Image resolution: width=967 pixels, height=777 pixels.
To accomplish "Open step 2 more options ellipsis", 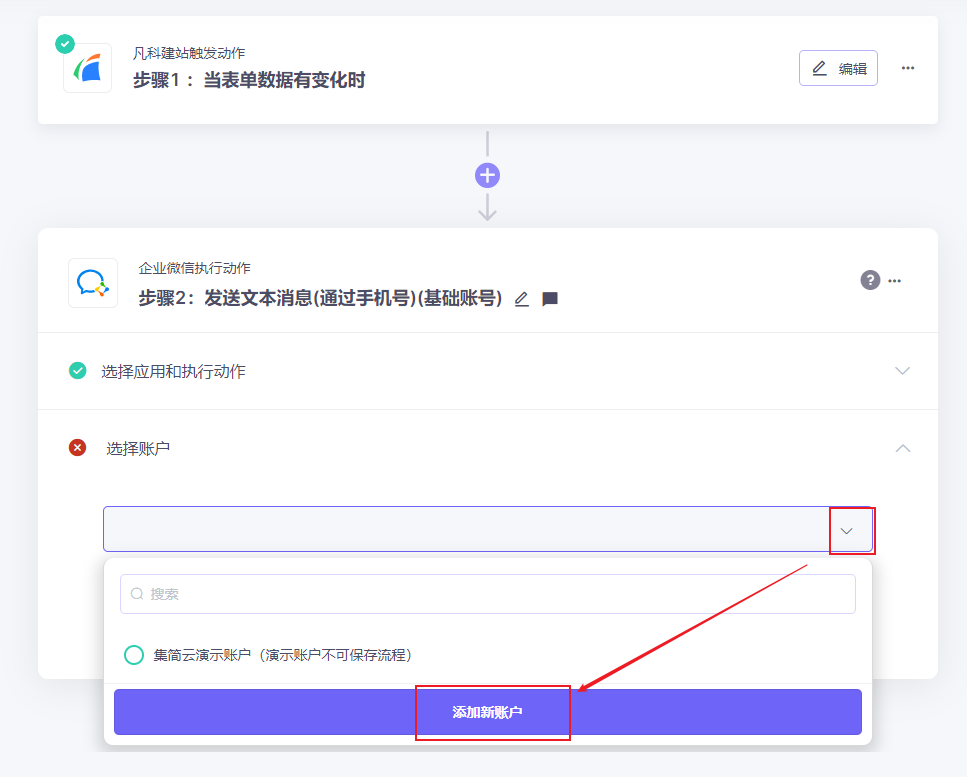I will (x=894, y=281).
